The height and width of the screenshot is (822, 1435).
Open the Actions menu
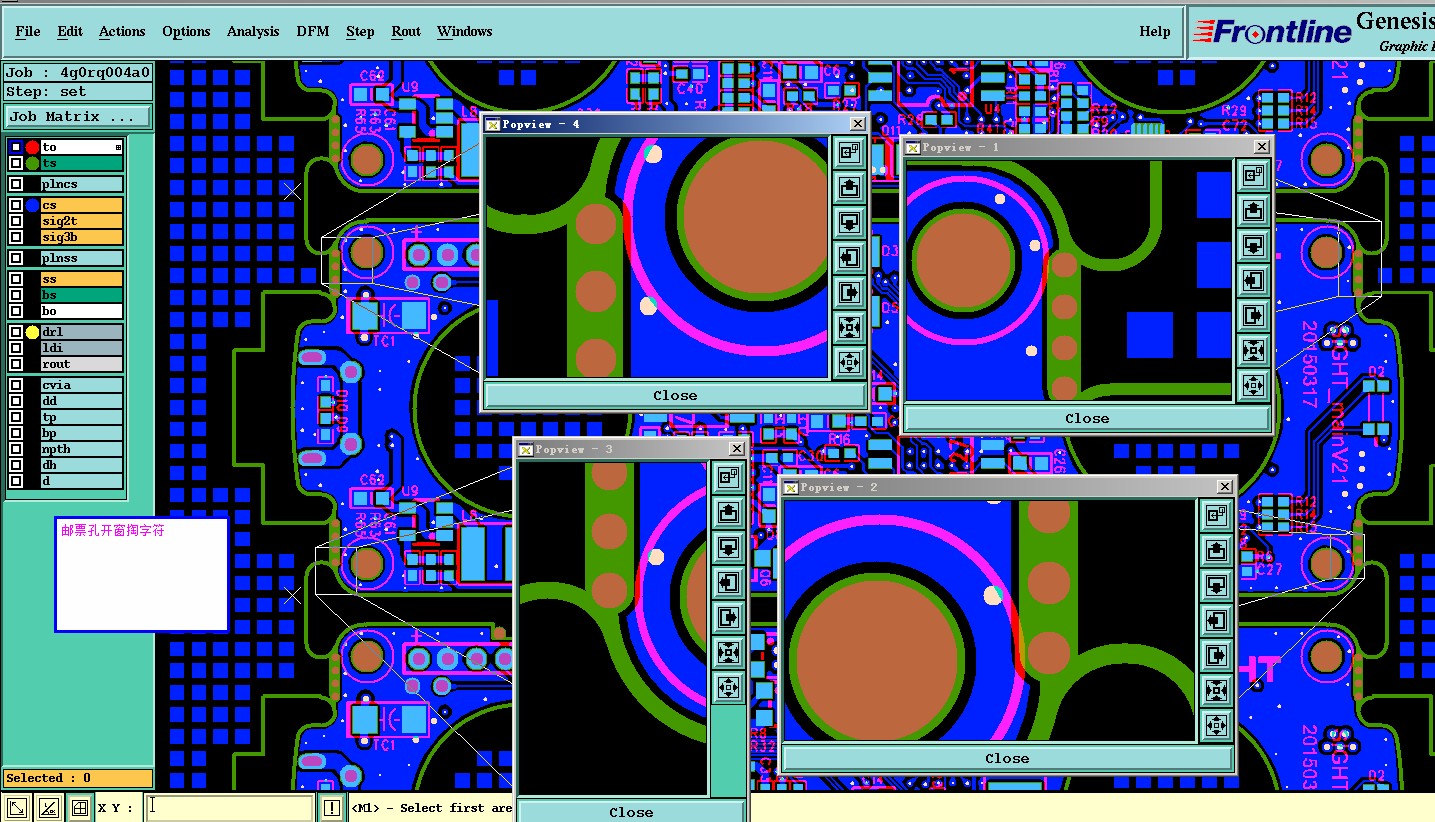click(122, 31)
